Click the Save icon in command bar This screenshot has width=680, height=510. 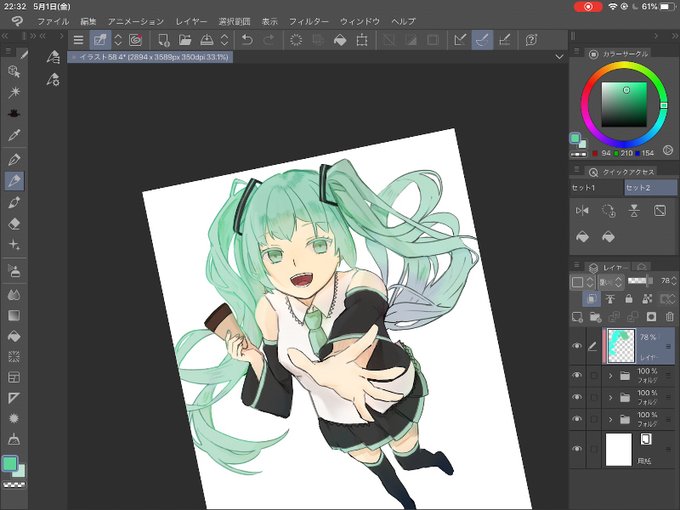(207, 40)
